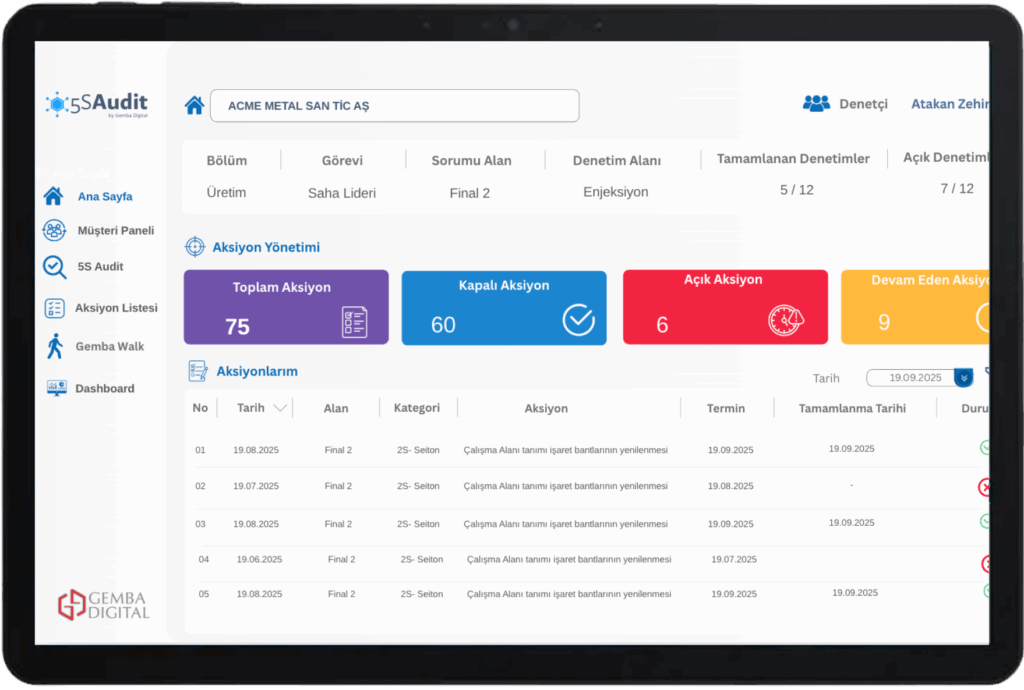Select the purple Toplam Aksiyon card
This screenshot has height=690, width=1024.
pos(286,307)
